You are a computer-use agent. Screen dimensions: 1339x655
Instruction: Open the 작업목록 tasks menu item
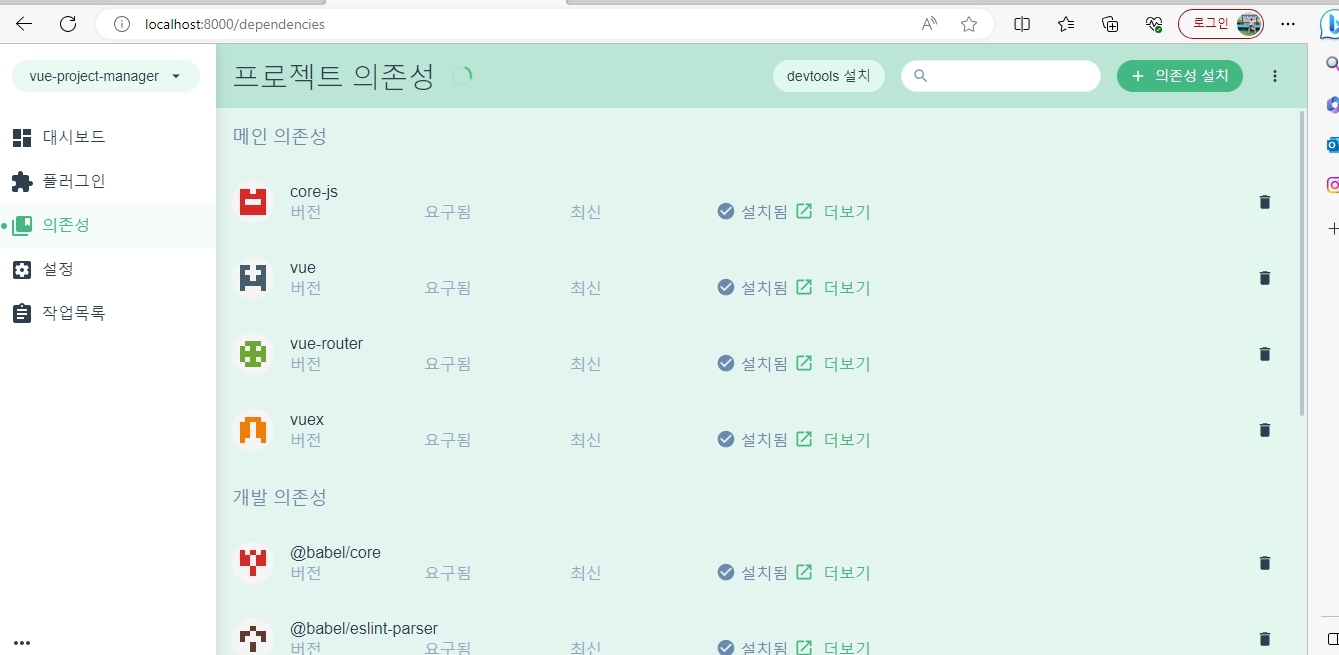click(108, 313)
